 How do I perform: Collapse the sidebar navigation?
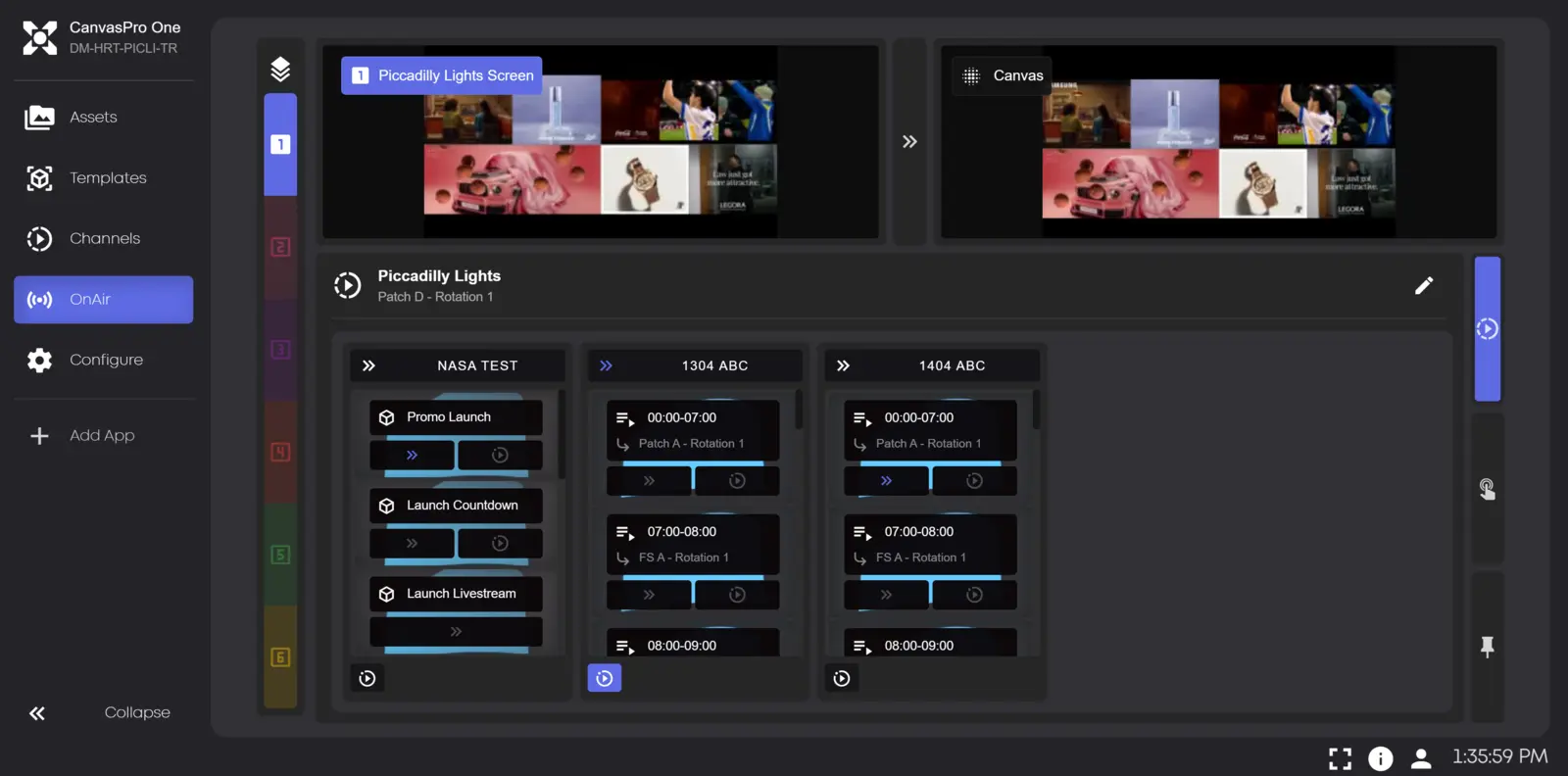click(103, 713)
